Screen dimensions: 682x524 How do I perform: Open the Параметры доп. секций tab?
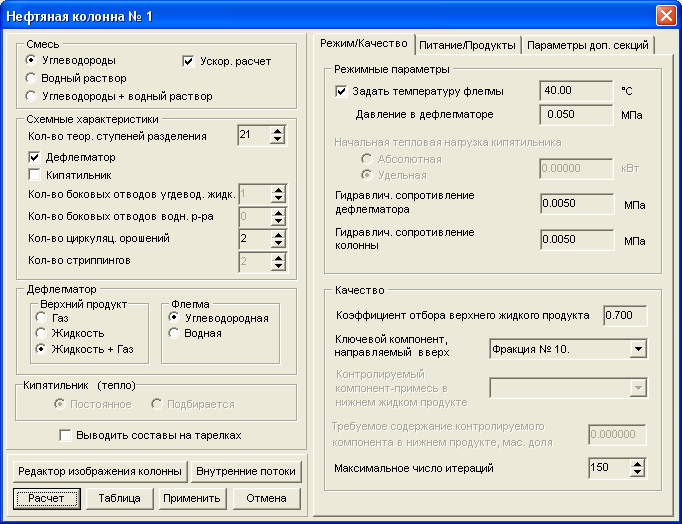(588, 45)
